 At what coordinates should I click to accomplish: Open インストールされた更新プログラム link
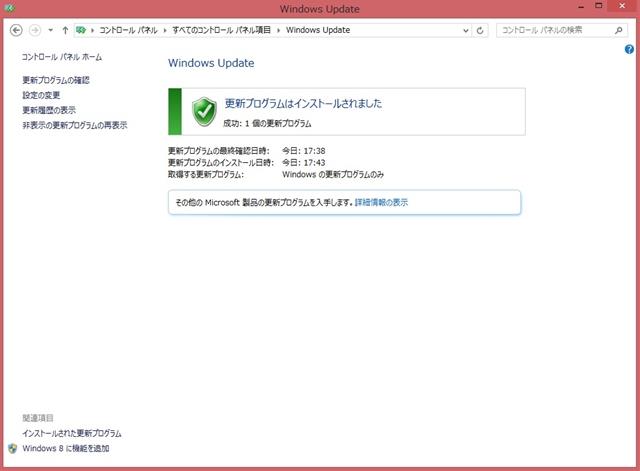(72, 433)
